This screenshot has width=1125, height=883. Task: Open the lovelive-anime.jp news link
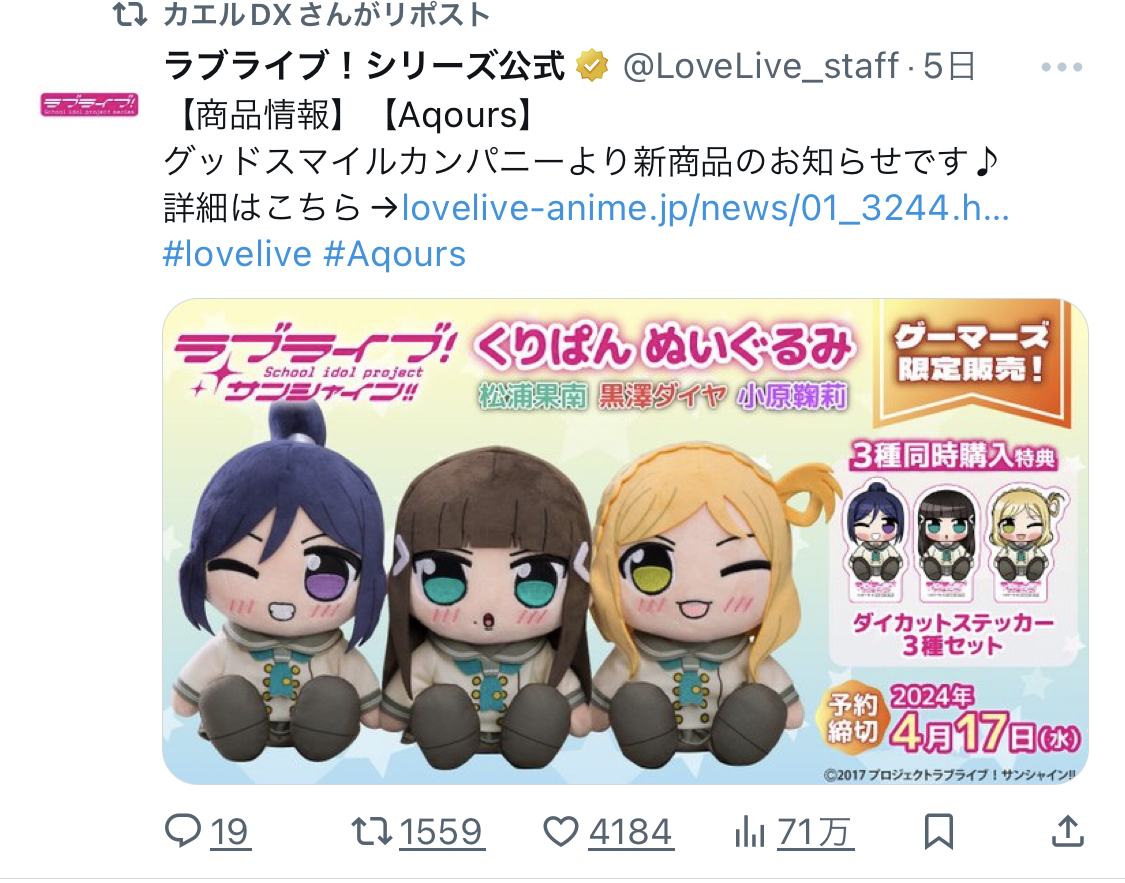click(705, 208)
